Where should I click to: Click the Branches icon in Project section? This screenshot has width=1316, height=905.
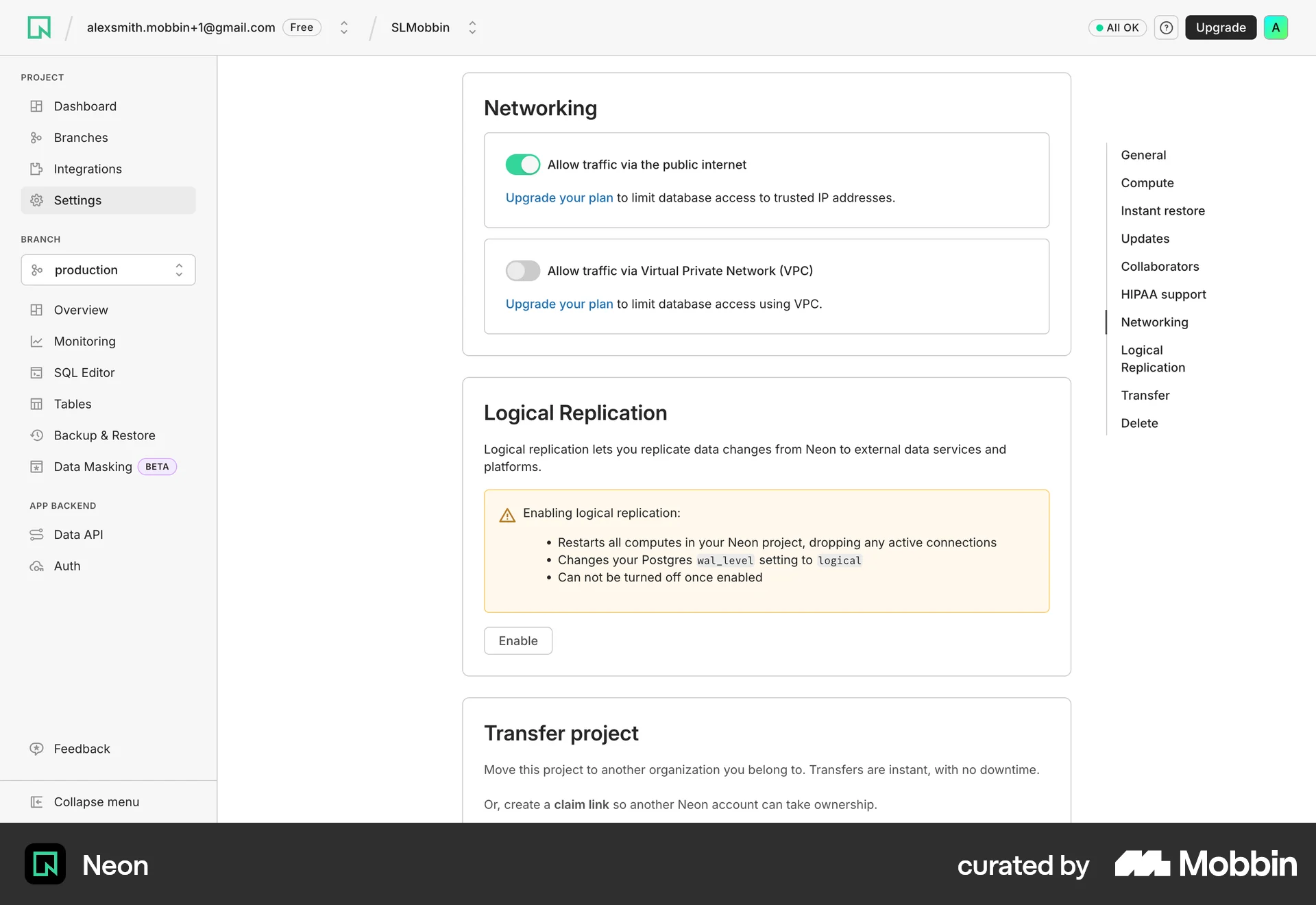[36, 138]
